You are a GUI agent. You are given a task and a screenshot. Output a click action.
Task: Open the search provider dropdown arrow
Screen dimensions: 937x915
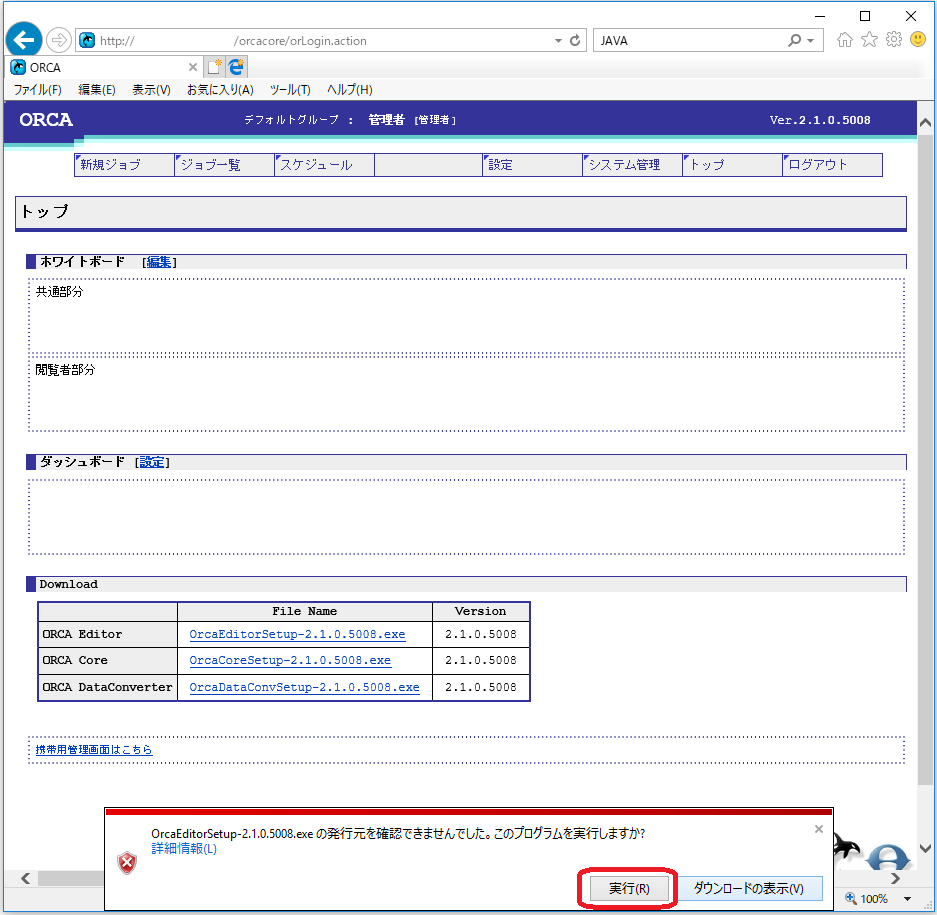coord(811,41)
